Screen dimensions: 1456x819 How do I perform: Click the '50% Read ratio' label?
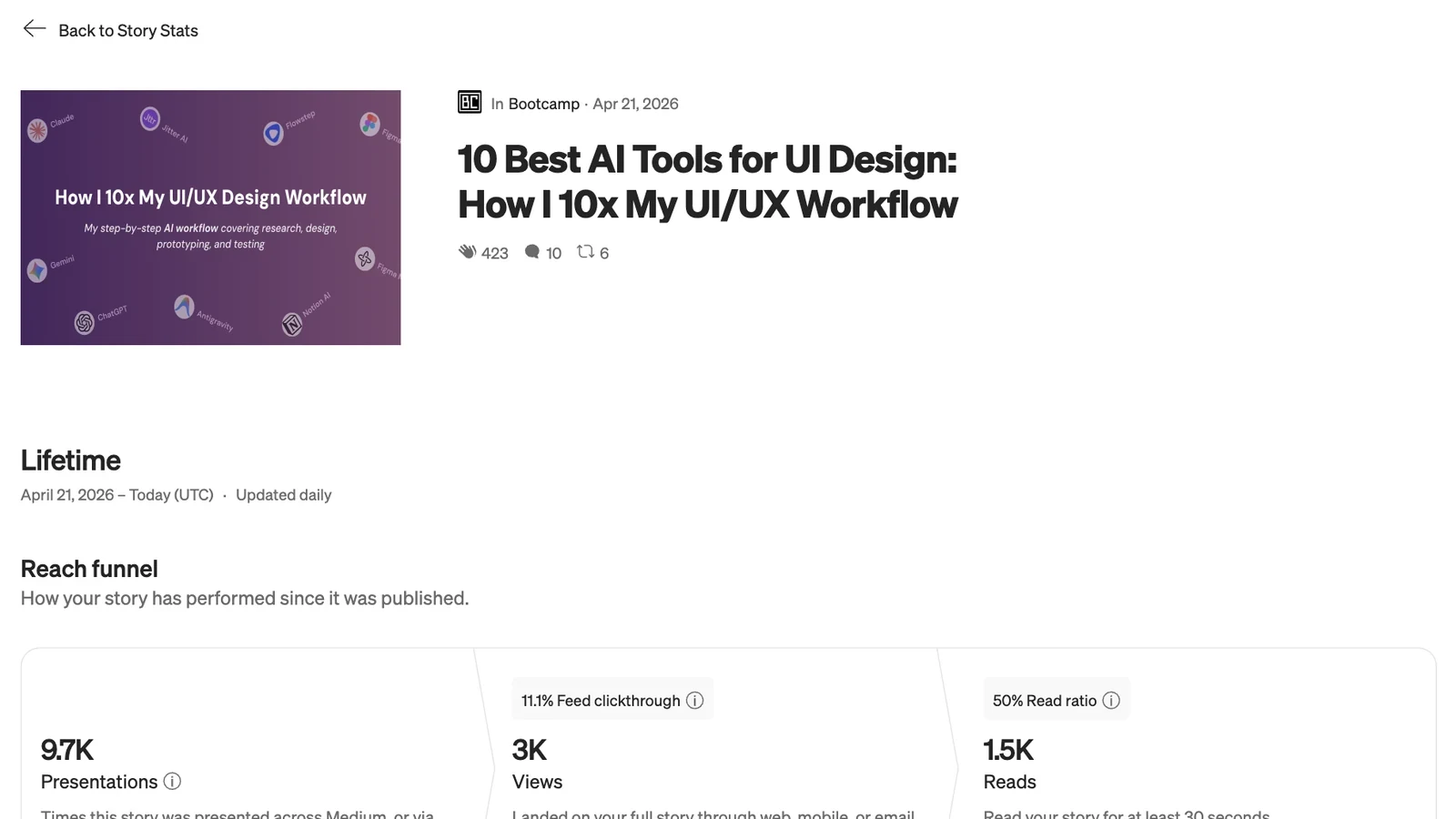[x=1045, y=701]
